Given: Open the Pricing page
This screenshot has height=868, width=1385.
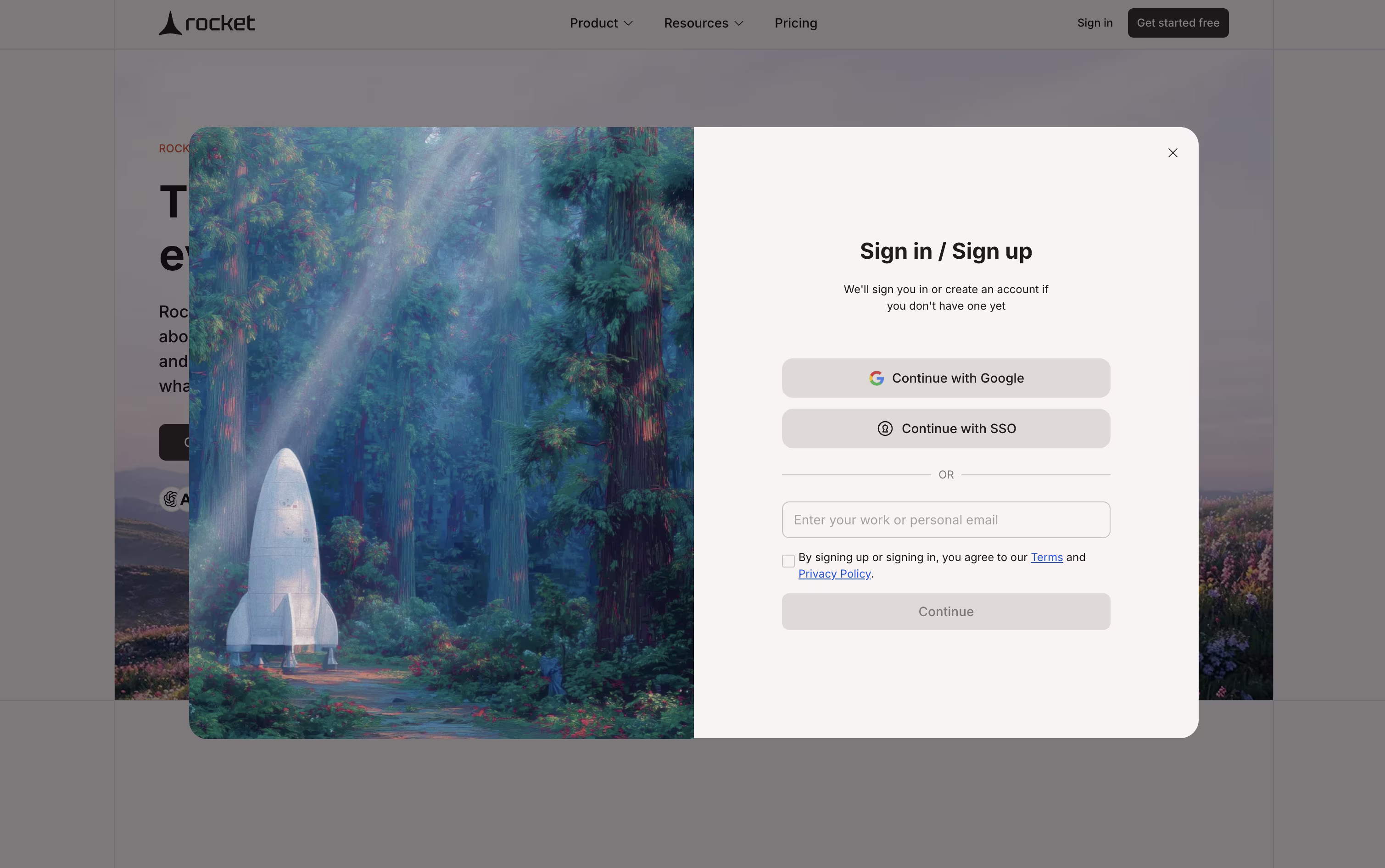Looking at the screenshot, I should click(x=795, y=23).
